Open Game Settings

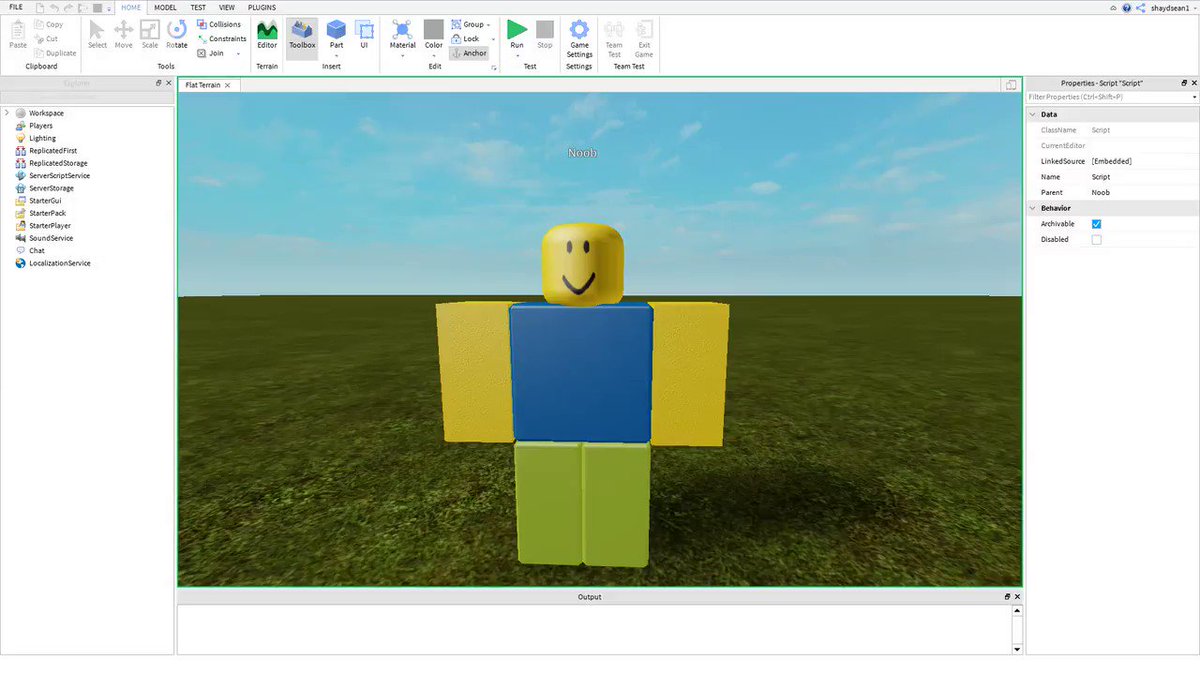coord(579,38)
